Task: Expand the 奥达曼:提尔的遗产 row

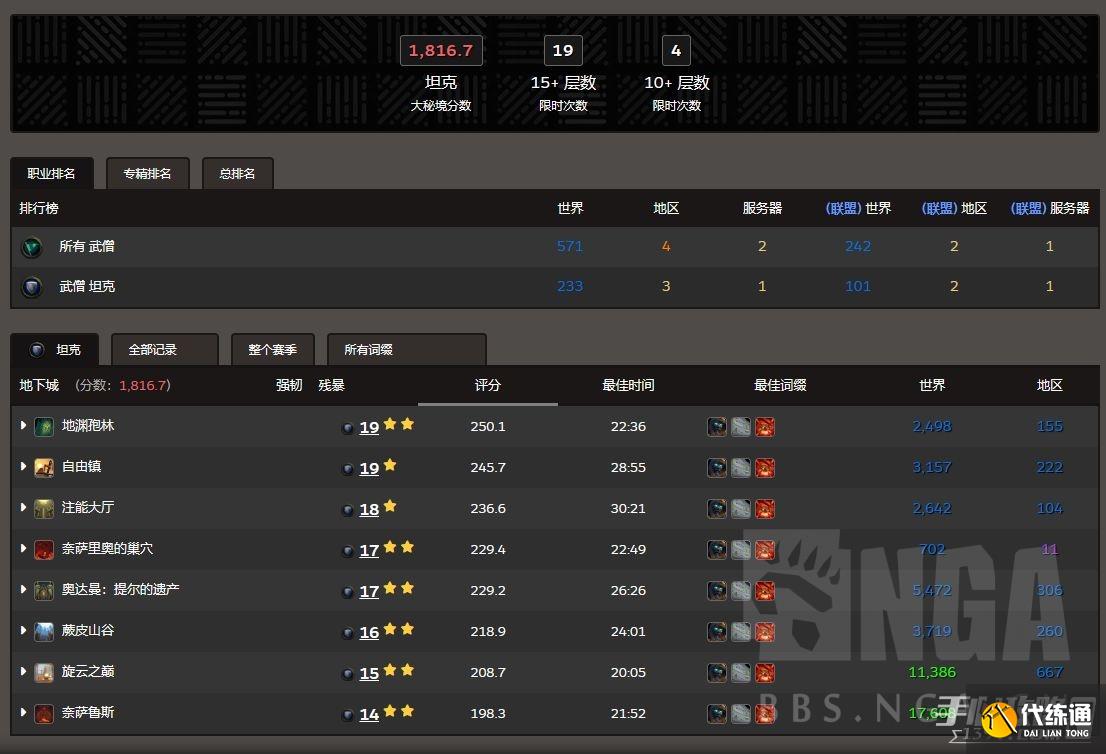Action: click(24, 590)
